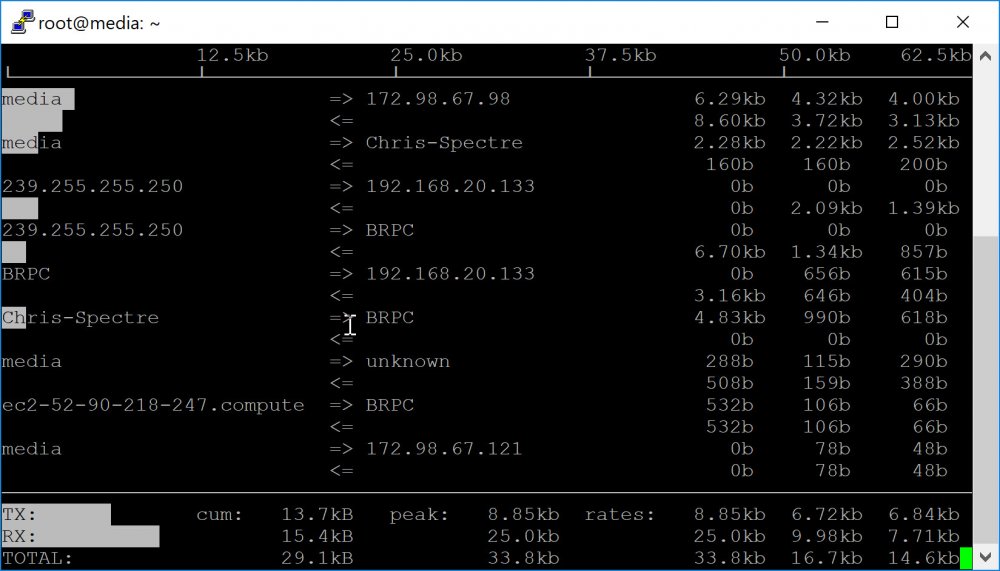The image size is (1000, 571).
Task: Click the cum: label
Action: (x=220, y=514)
